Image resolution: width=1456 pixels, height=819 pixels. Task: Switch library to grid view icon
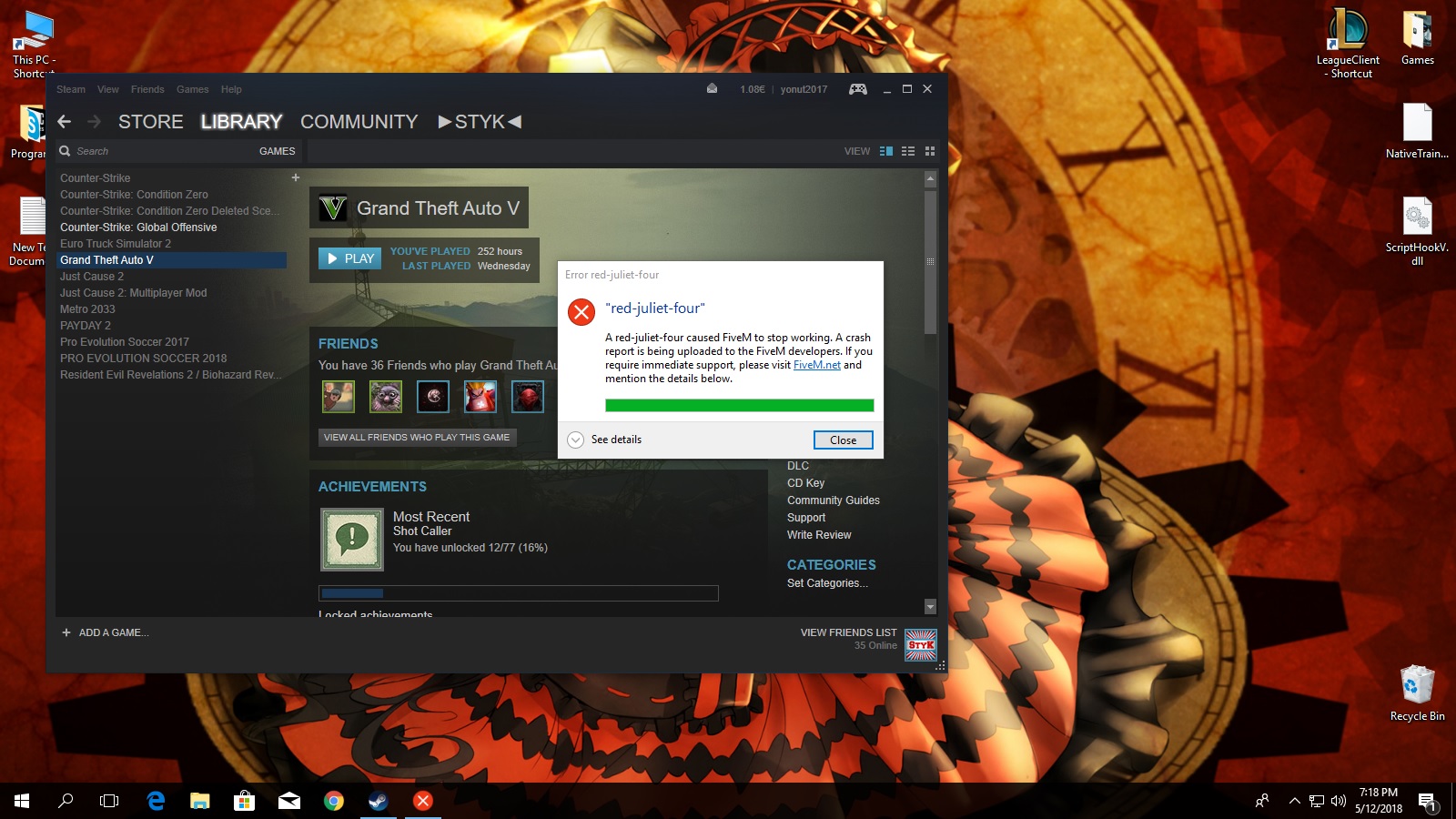pos(930,151)
